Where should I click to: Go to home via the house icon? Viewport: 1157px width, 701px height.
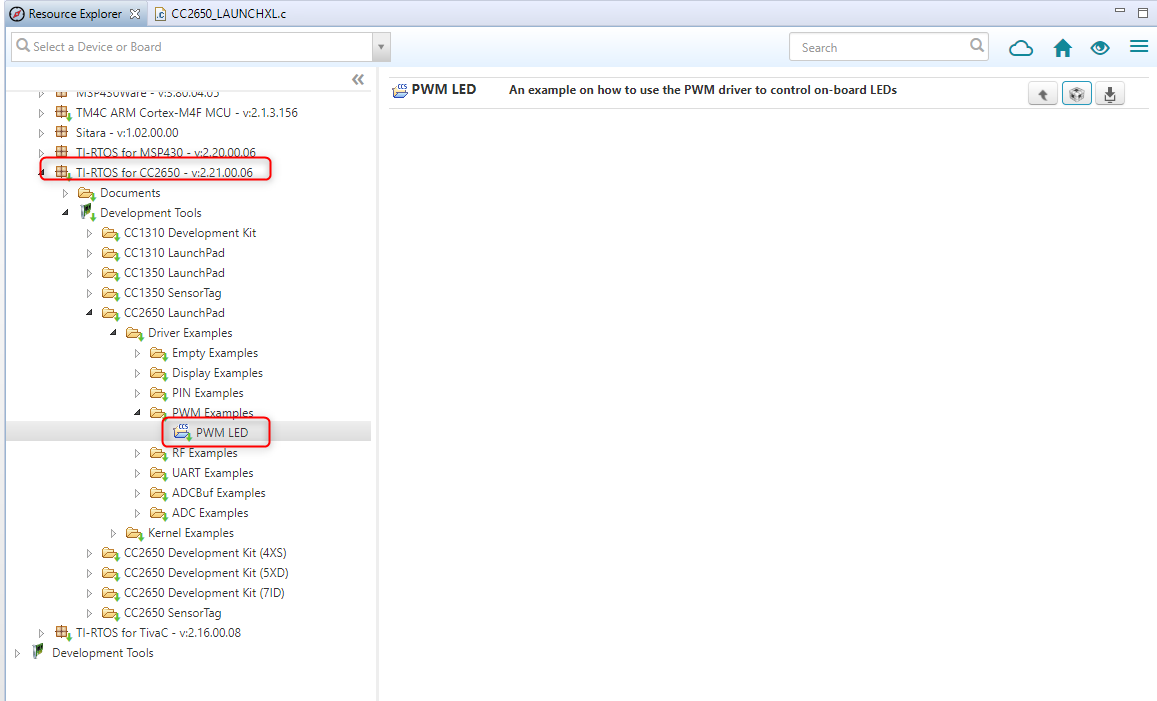(x=1063, y=48)
